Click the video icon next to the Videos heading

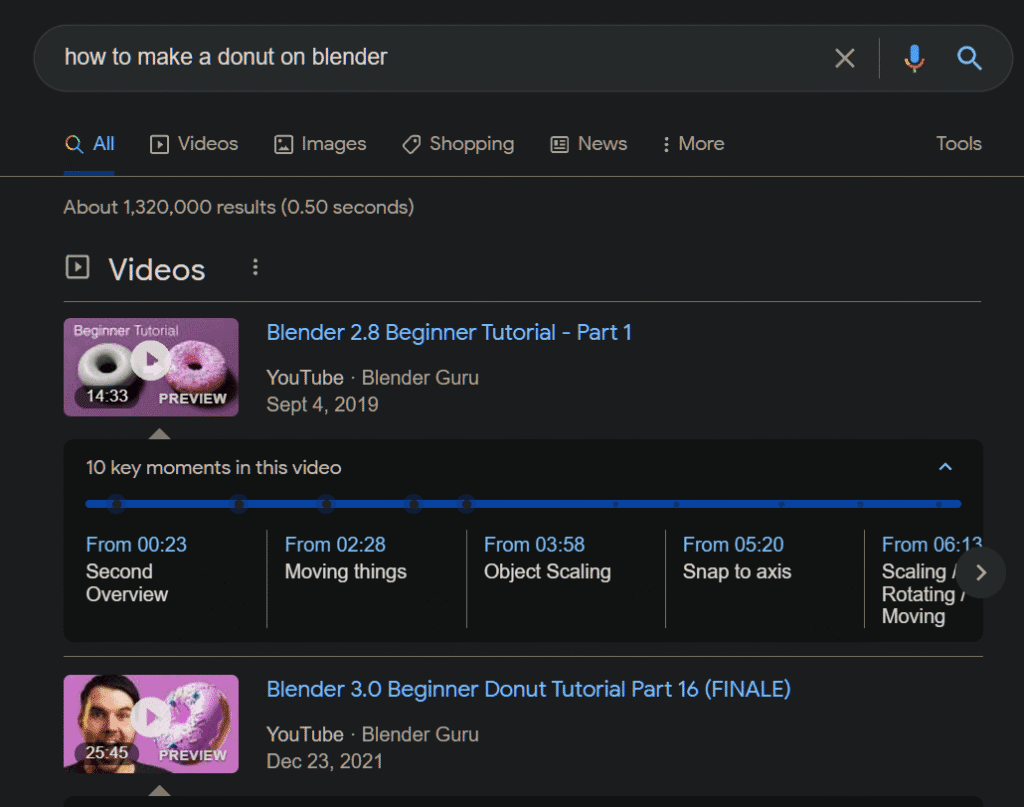coord(77,267)
